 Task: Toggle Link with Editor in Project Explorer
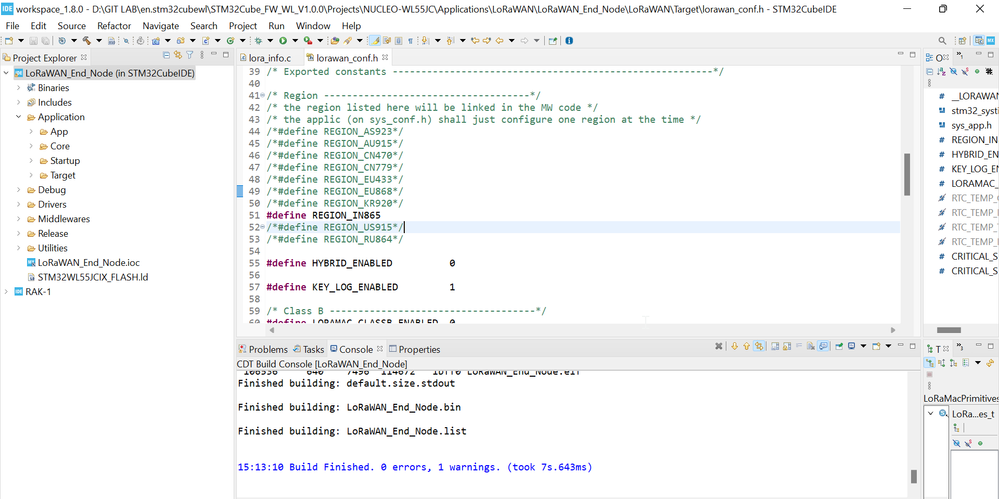(x=178, y=55)
